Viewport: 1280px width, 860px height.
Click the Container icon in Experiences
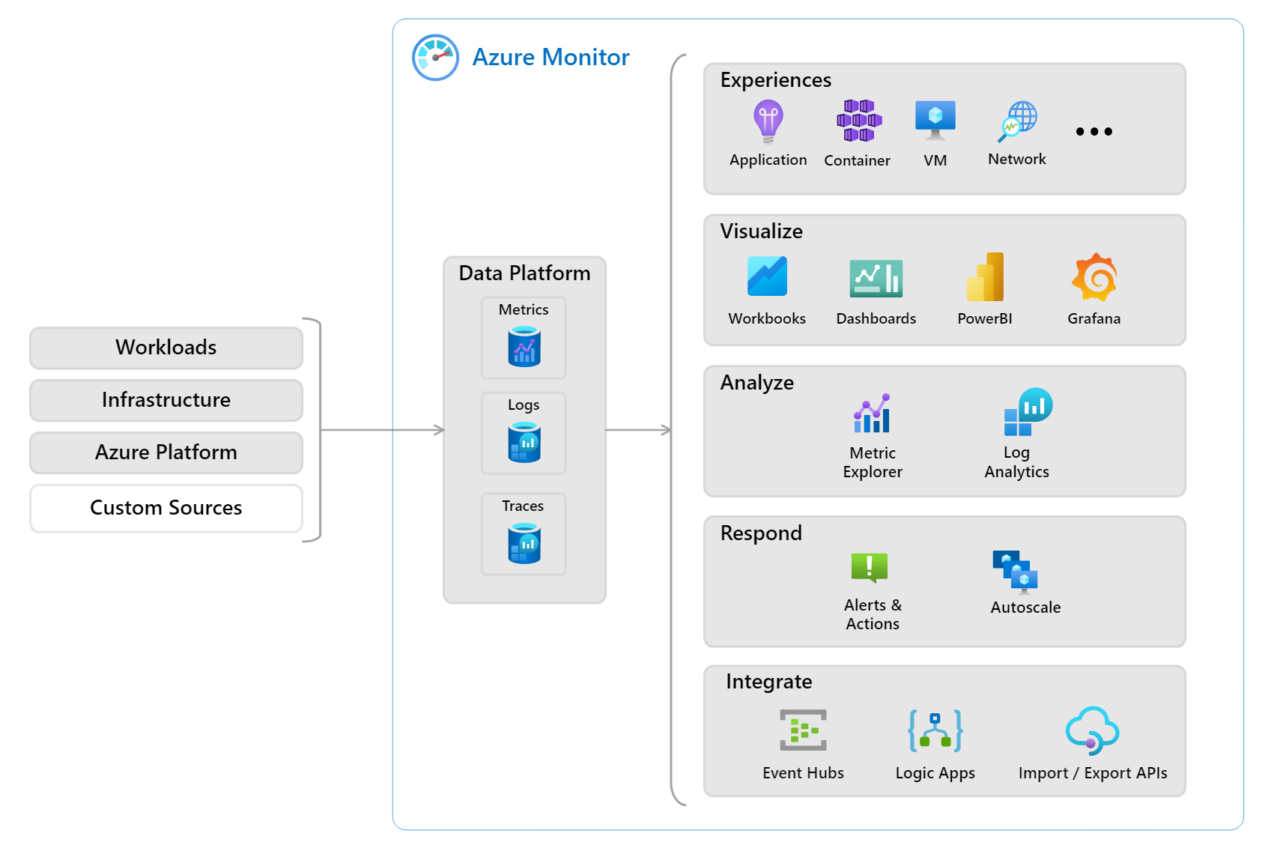(856, 118)
